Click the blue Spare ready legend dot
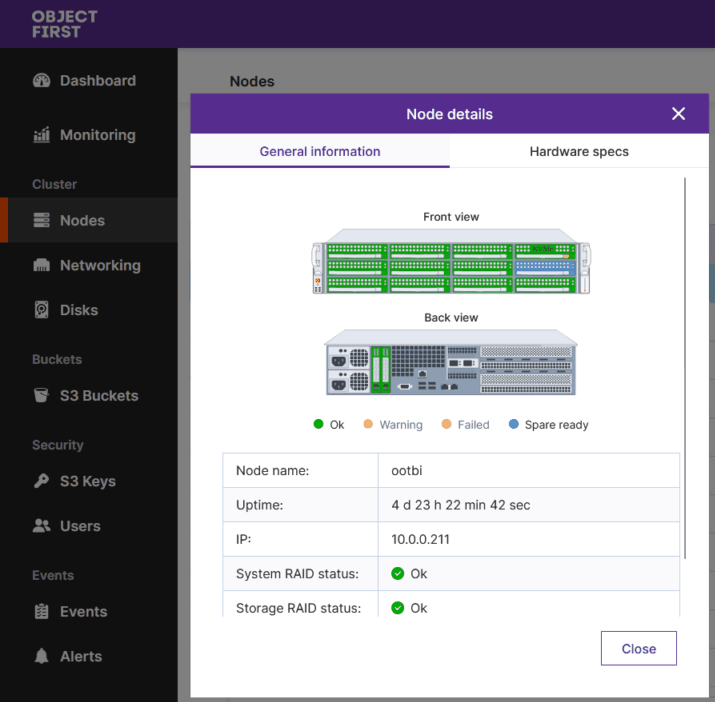715x702 pixels. pyautogui.click(x=513, y=424)
